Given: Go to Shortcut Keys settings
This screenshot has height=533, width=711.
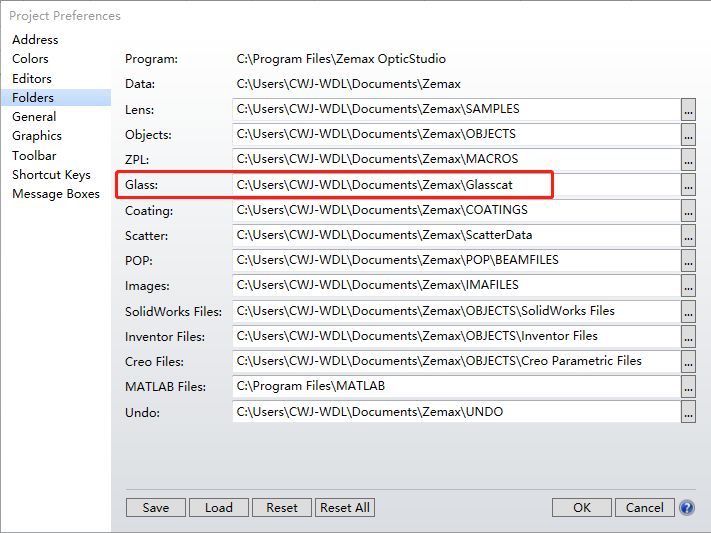Looking at the screenshot, I should (x=51, y=175).
